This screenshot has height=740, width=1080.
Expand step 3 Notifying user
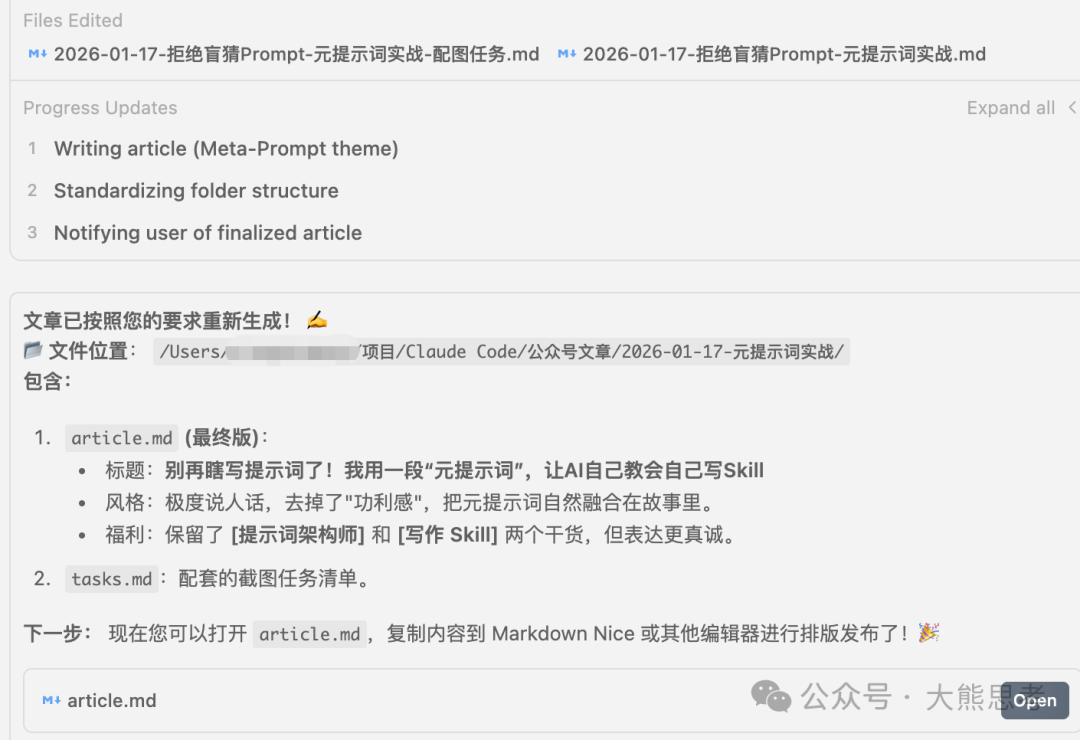tap(208, 233)
